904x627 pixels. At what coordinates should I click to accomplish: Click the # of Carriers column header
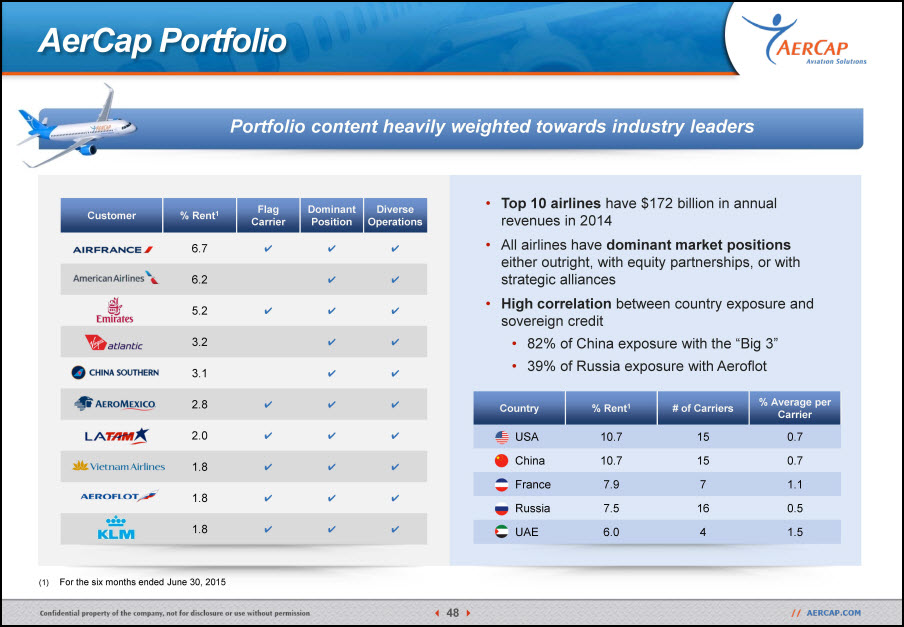703,408
